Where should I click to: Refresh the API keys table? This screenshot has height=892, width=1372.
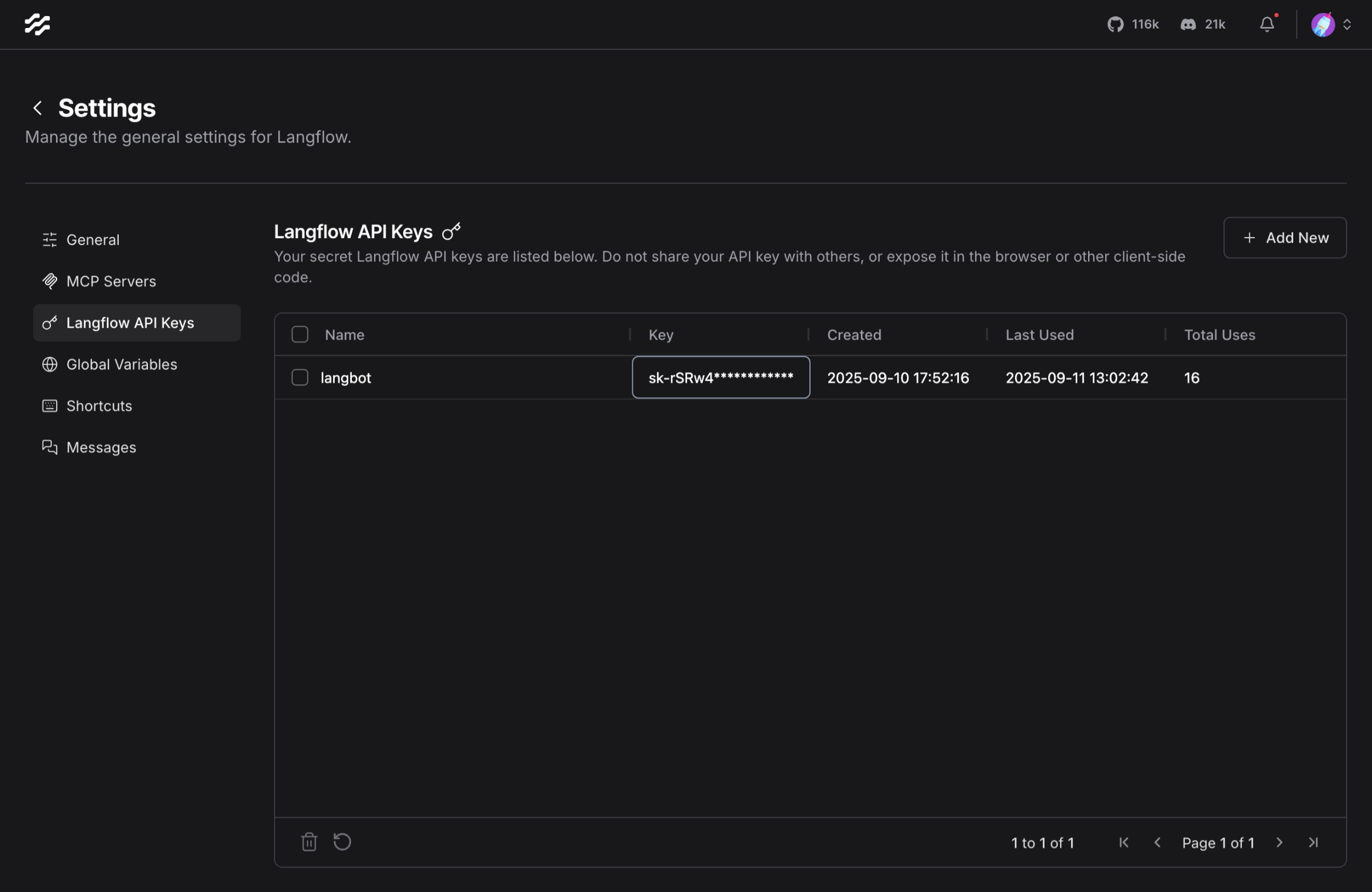pyautogui.click(x=342, y=842)
